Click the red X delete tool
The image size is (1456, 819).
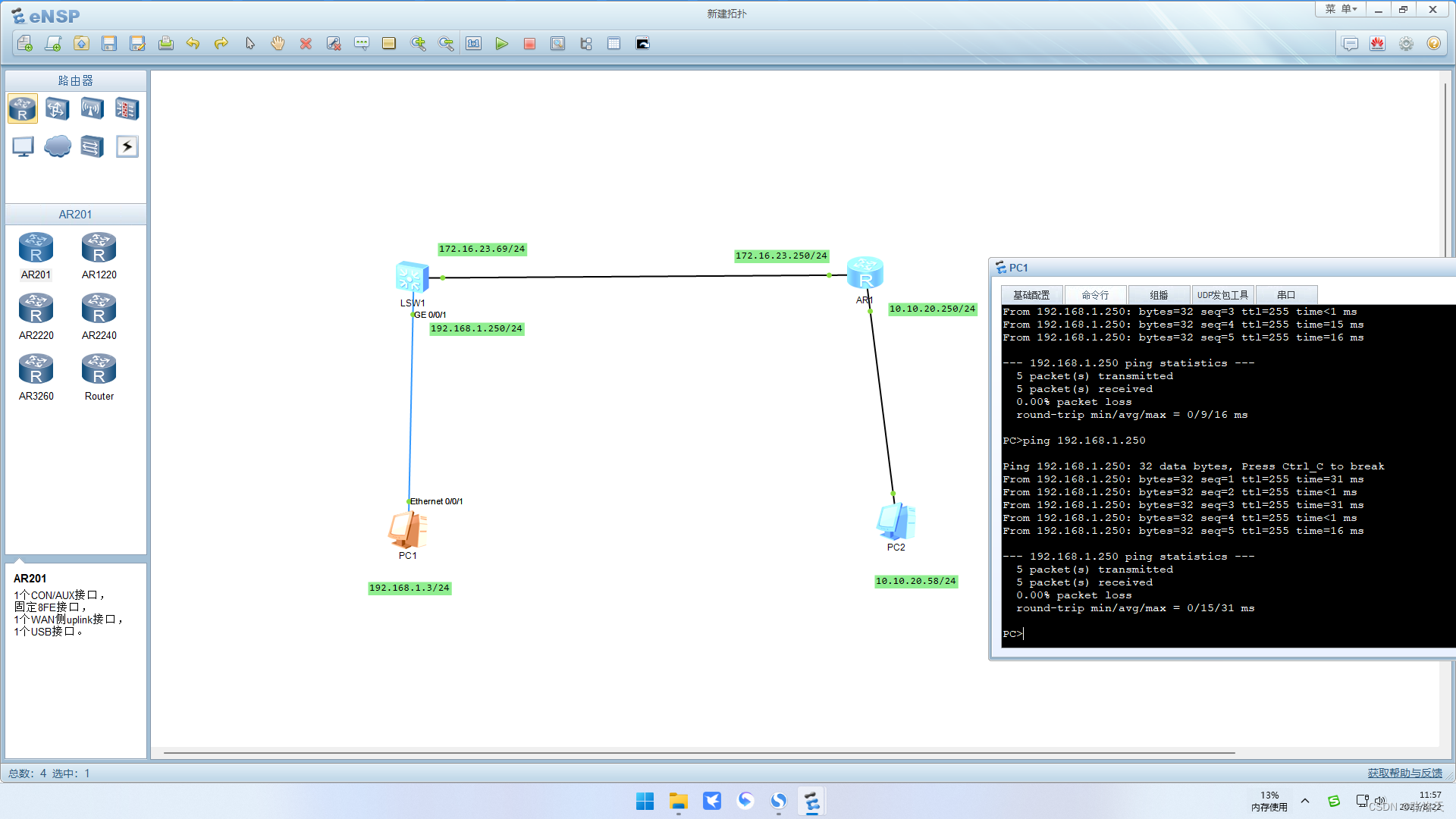306,44
